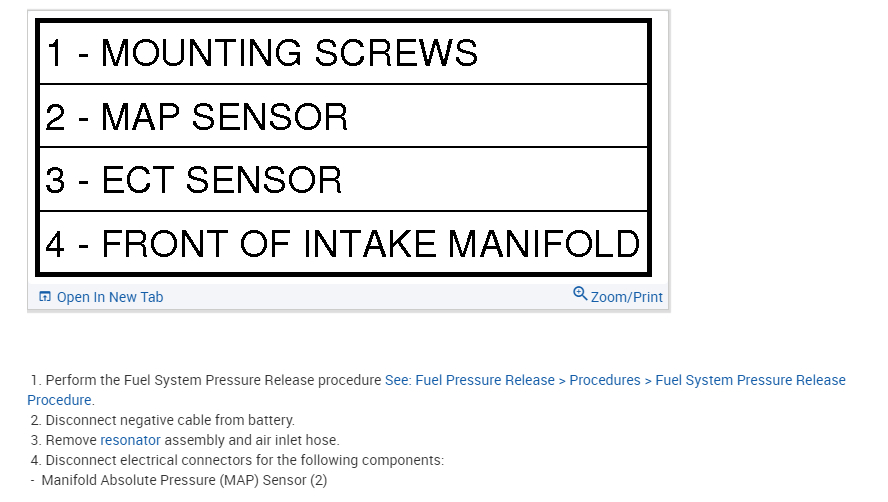This screenshot has height=502, width=888.
Task: Open the image via Open In New Tab text
Action: point(109,297)
